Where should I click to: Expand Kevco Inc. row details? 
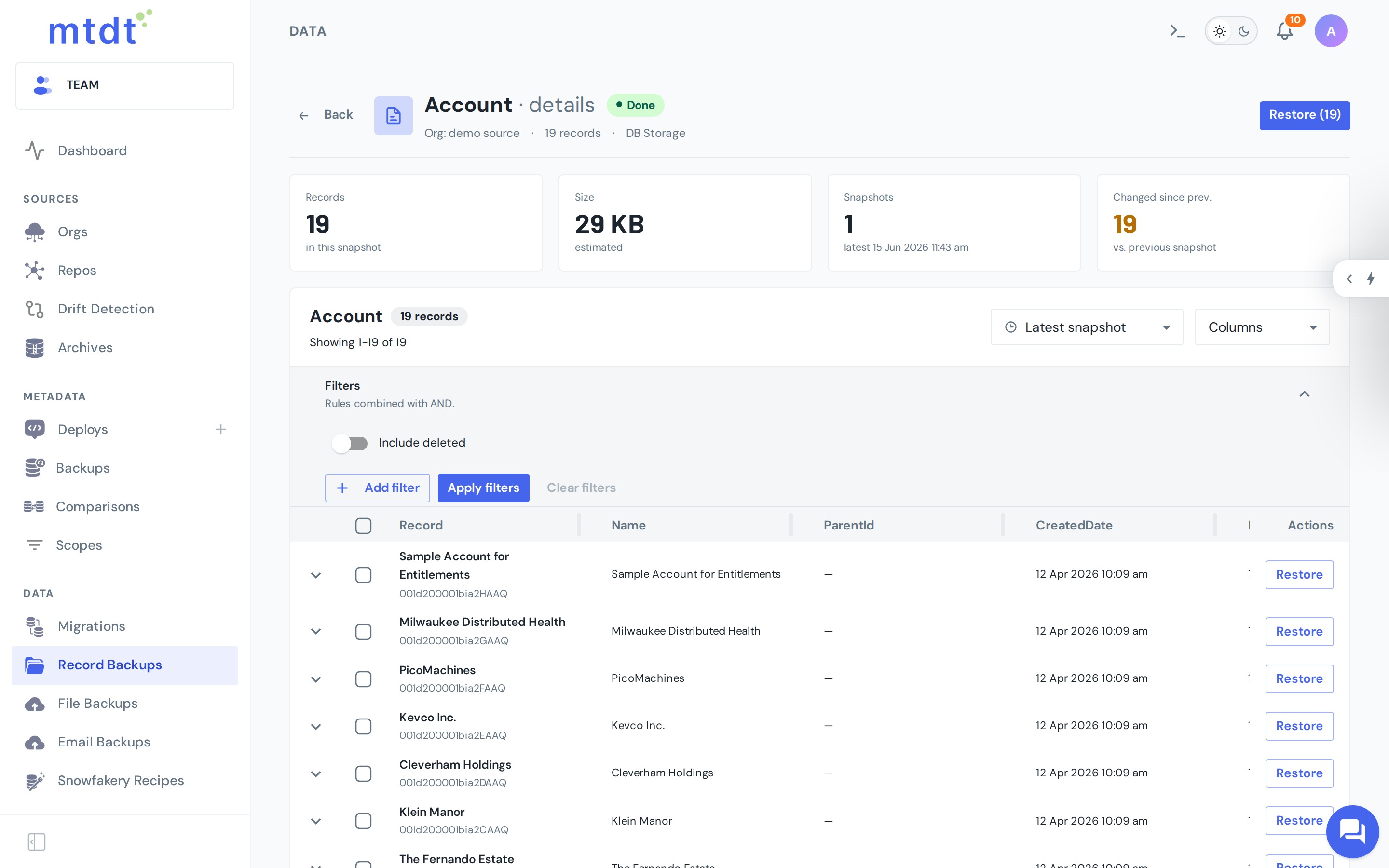coord(316,727)
